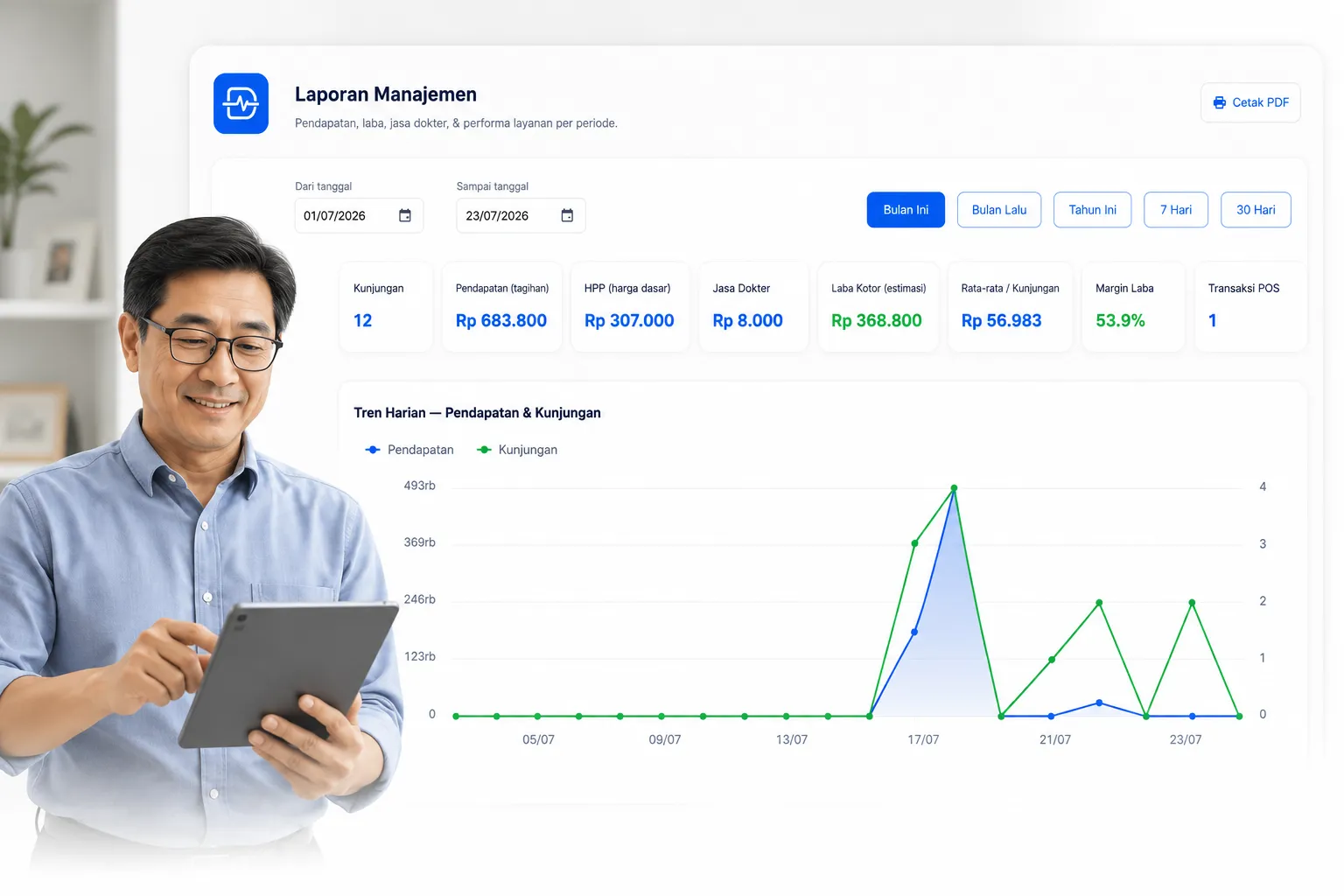Click the blue heartbeat app logo
The image size is (1344, 896).
[241, 103]
